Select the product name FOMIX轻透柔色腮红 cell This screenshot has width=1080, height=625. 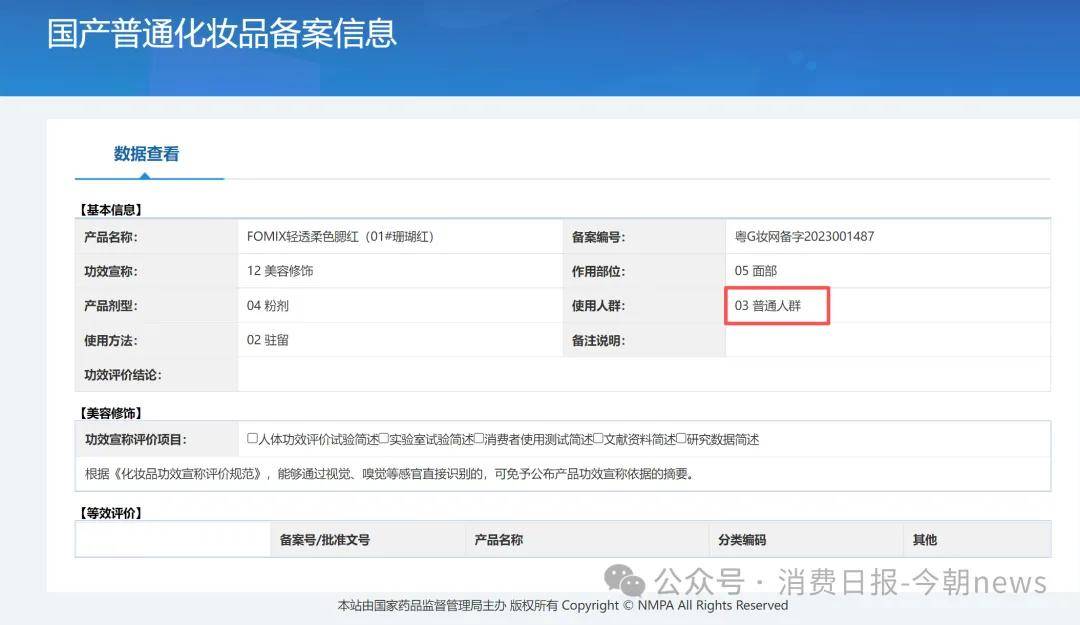click(340, 237)
